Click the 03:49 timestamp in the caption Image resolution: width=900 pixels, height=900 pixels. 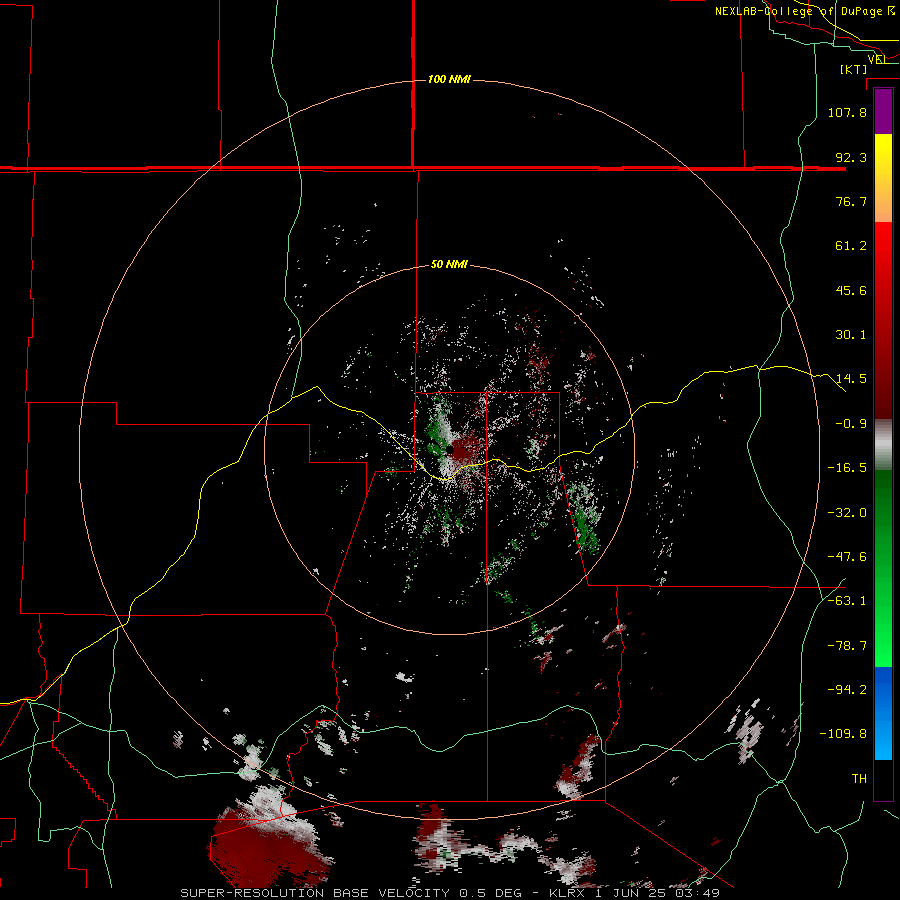tap(697, 893)
